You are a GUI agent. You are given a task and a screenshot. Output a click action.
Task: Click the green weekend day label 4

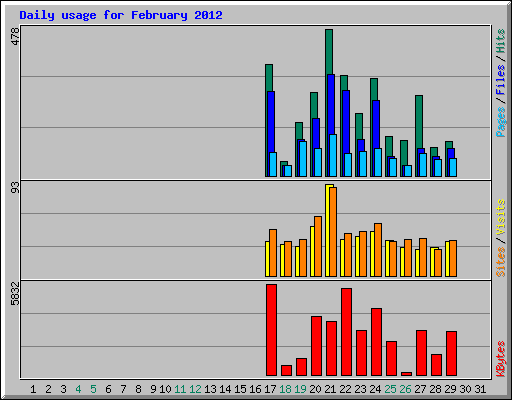click(78, 389)
